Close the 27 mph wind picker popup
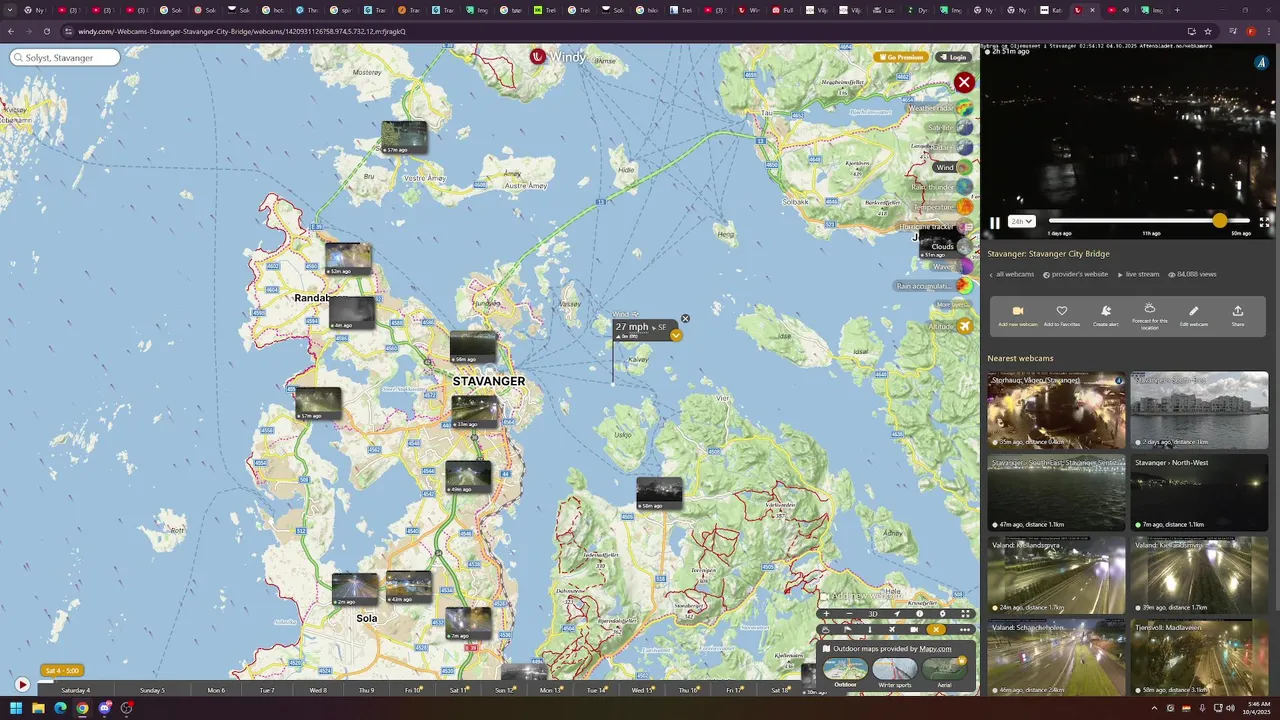Screen dimensions: 1280x720 click(685, 319)
